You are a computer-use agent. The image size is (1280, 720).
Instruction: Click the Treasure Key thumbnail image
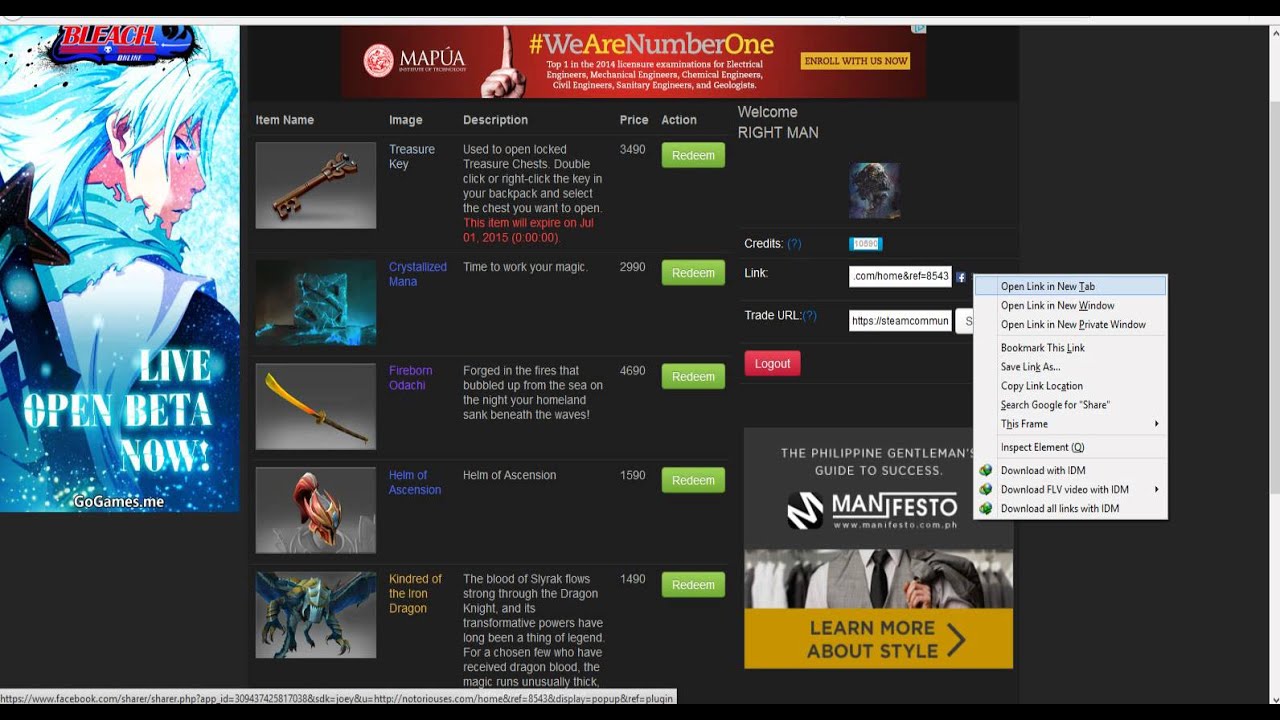pos(316,185)
